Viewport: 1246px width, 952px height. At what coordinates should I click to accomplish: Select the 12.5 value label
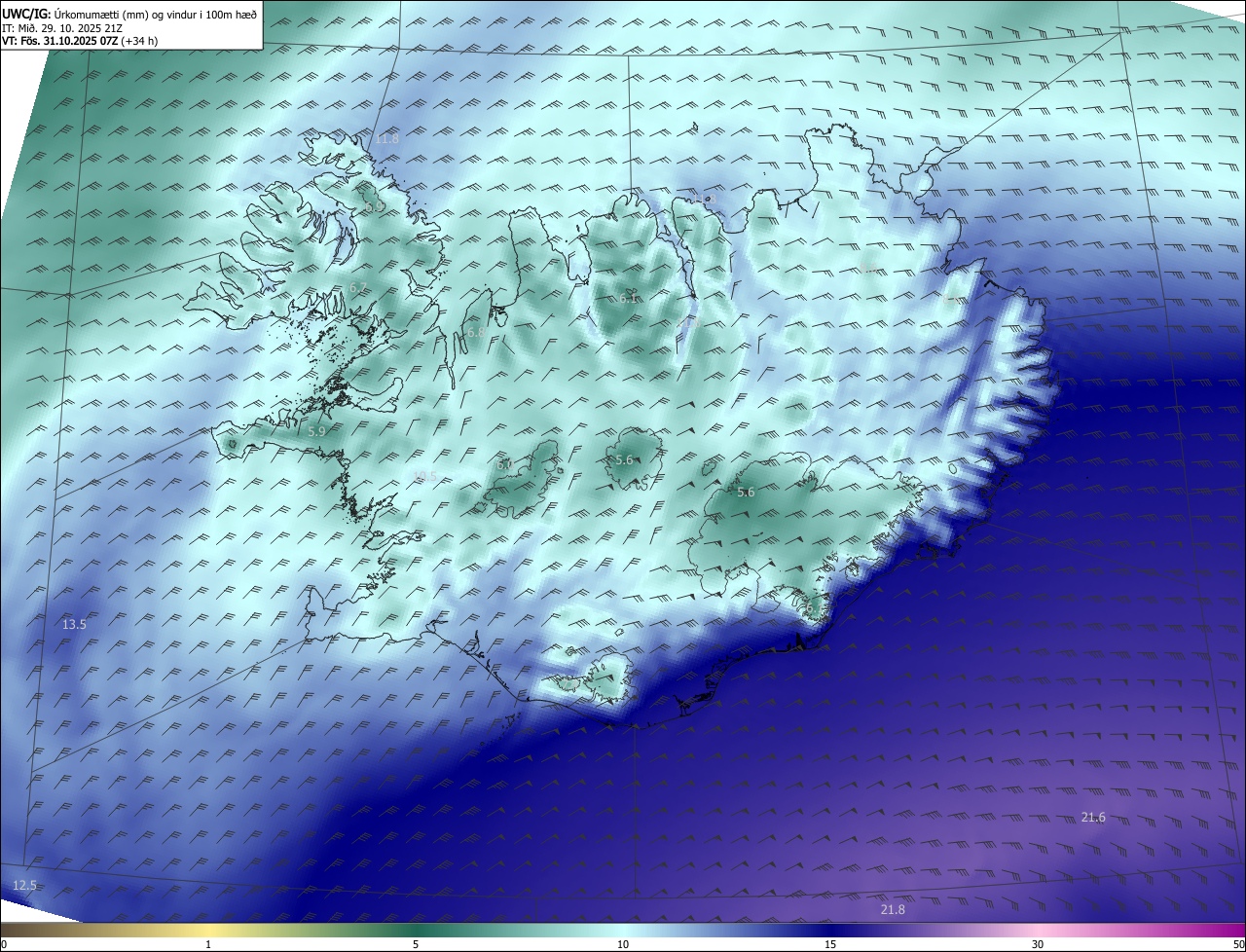point(24,885)
